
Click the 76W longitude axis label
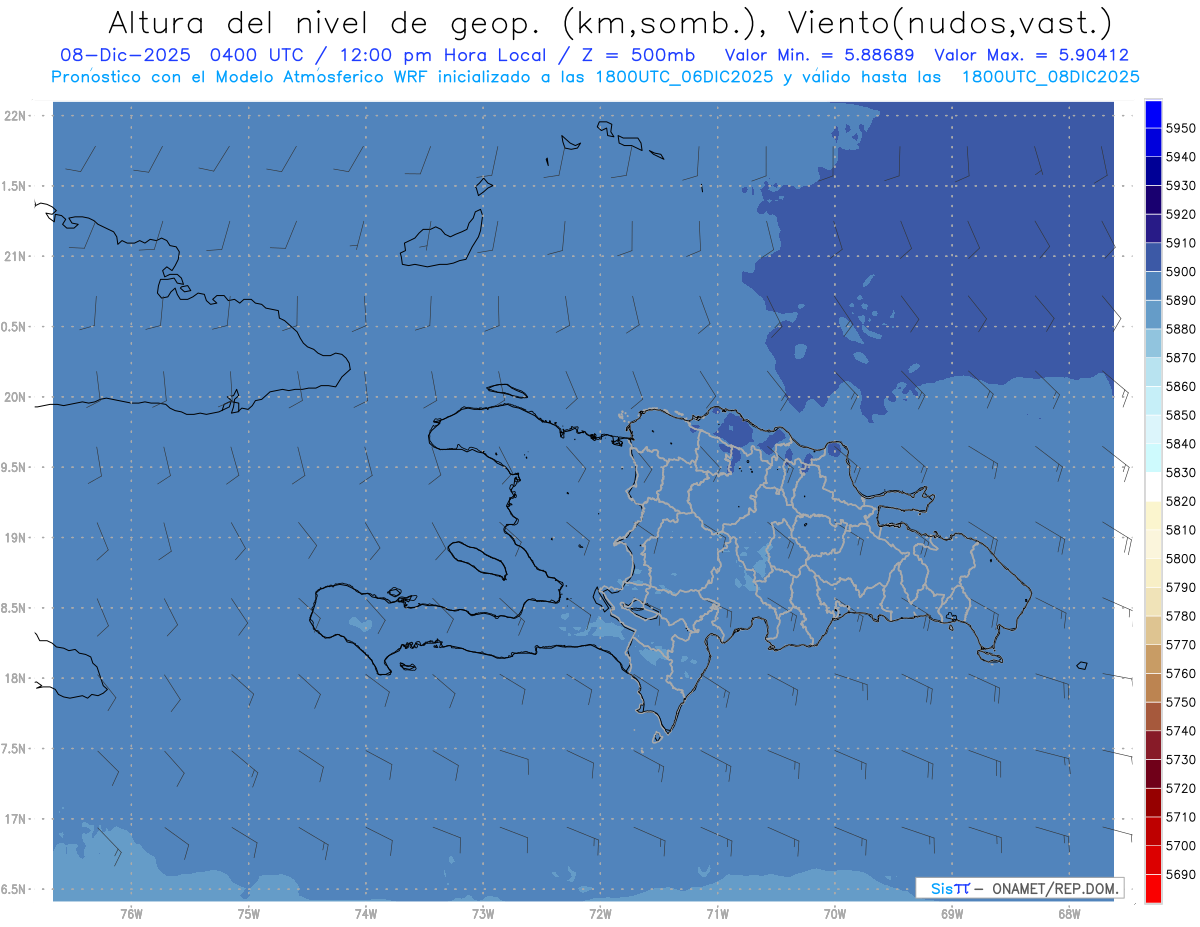pos(131,913)
